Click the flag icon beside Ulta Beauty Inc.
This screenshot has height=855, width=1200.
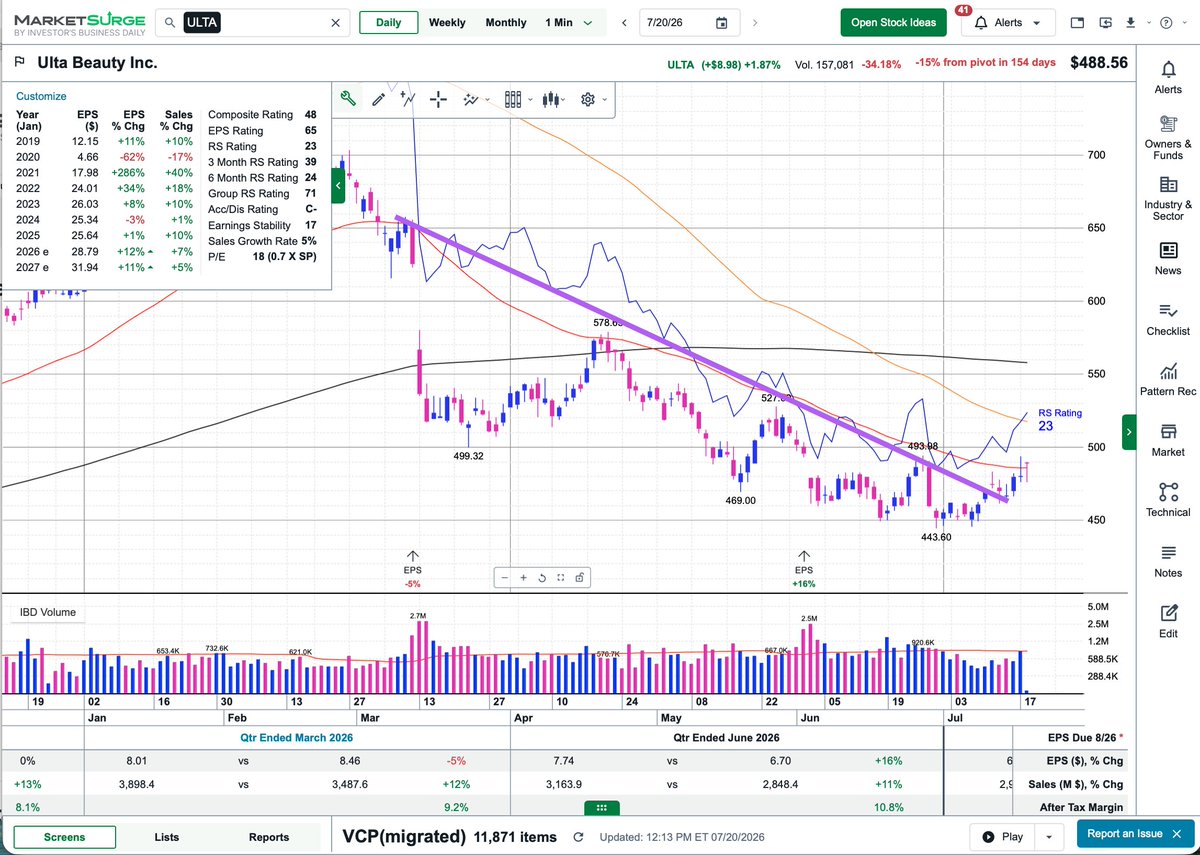[x=19, y=63]
